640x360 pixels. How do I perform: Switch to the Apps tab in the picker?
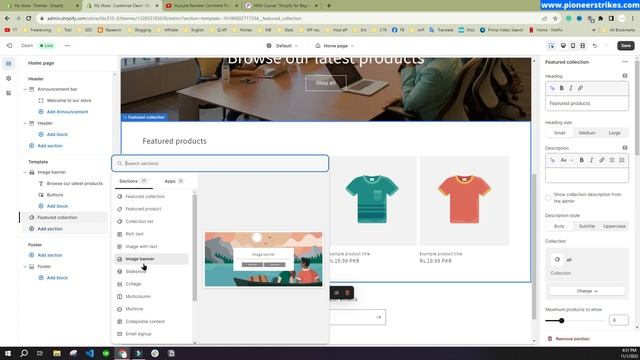(174, 181)
